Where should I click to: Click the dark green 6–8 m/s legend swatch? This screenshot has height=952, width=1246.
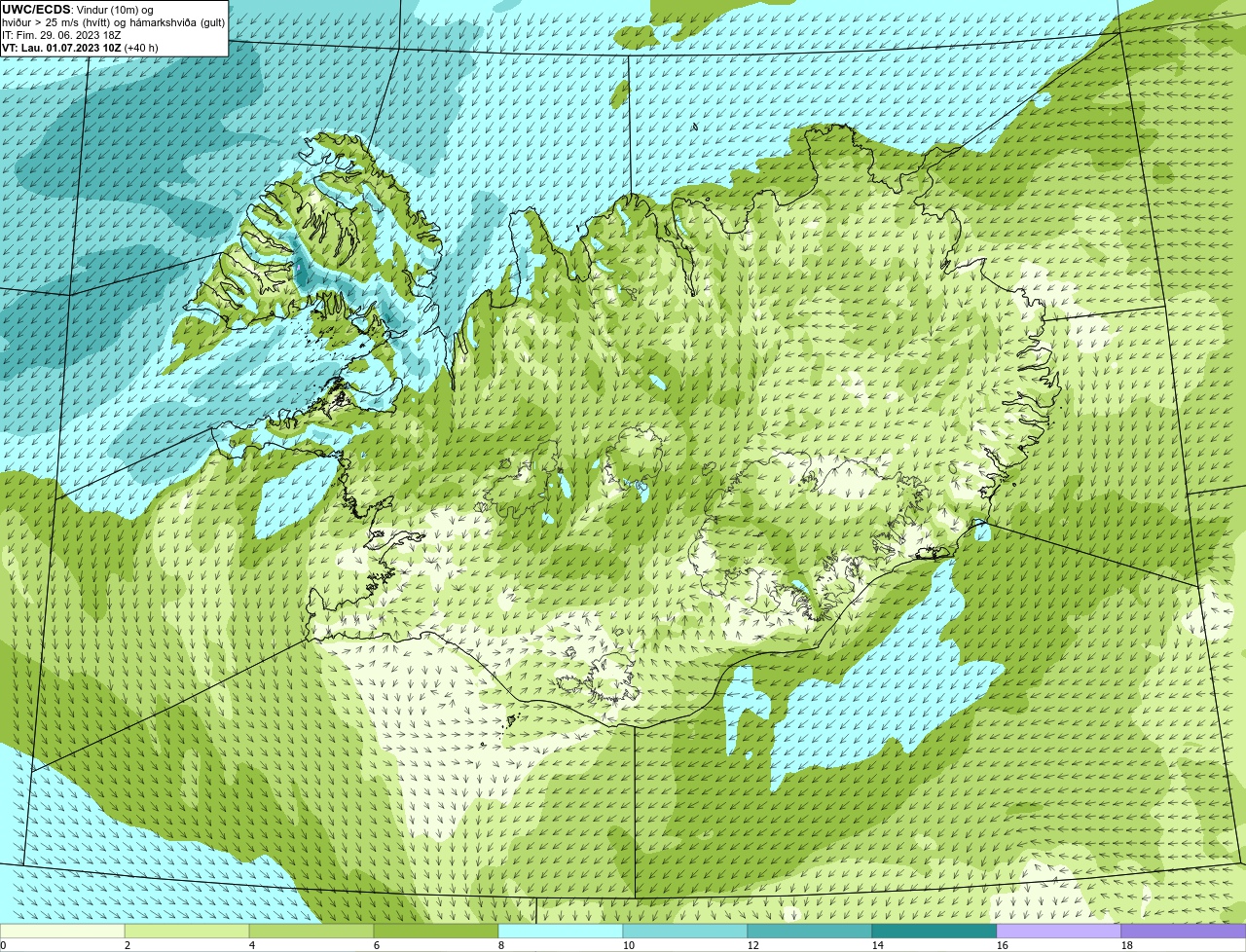[436, 931]
